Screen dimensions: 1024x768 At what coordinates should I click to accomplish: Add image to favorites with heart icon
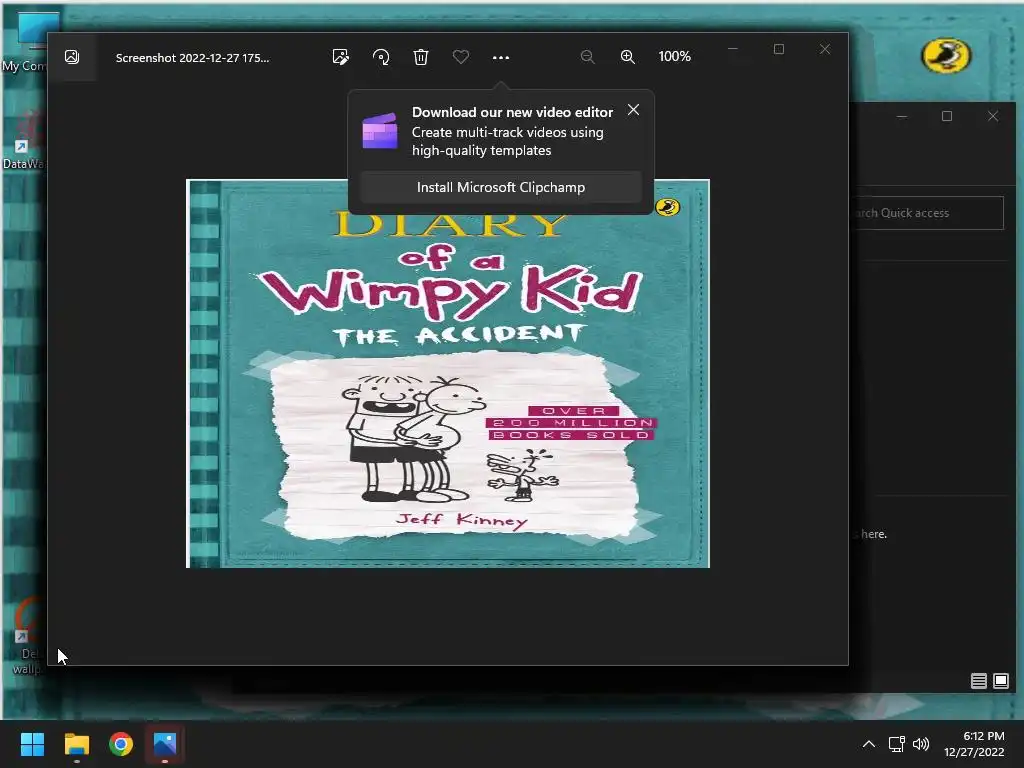click(x=460, y=57)
